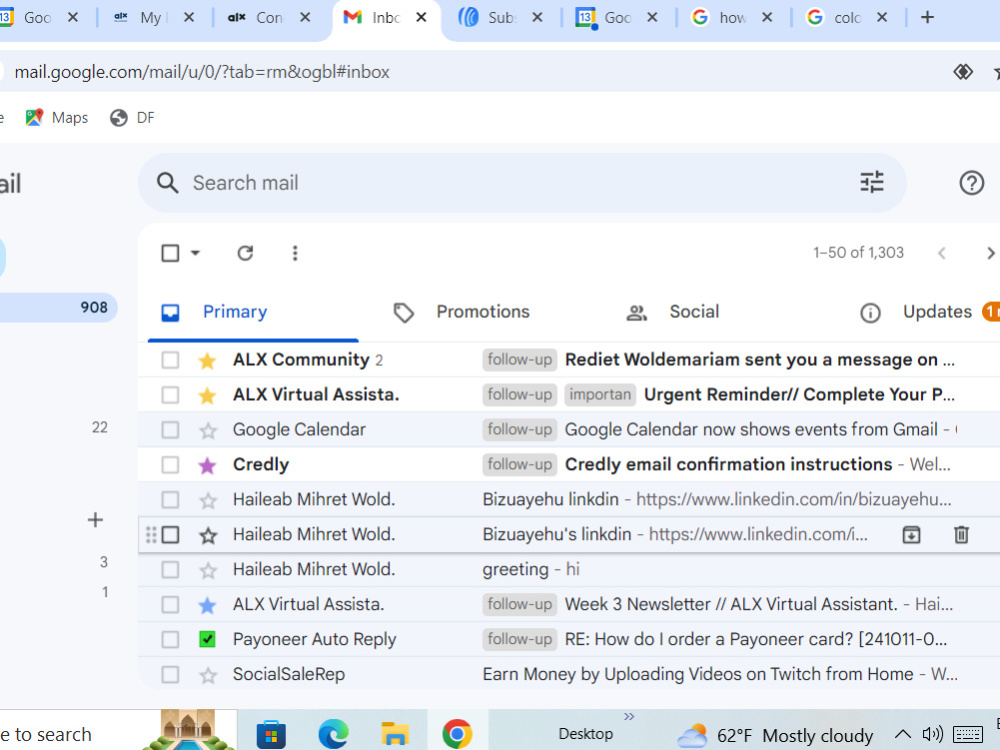Switch to the Social tab
This screenshot has height=750, width=1000.
click(693, 312)
